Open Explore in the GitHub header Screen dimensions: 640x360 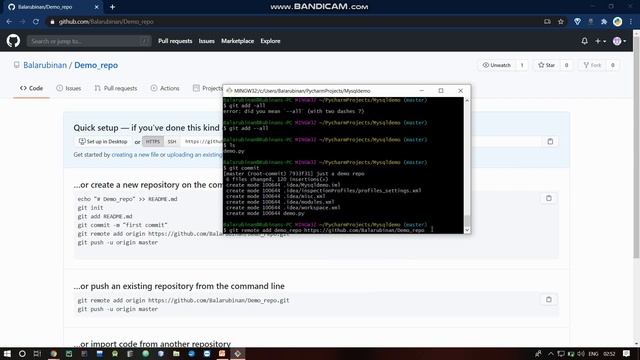270,41
